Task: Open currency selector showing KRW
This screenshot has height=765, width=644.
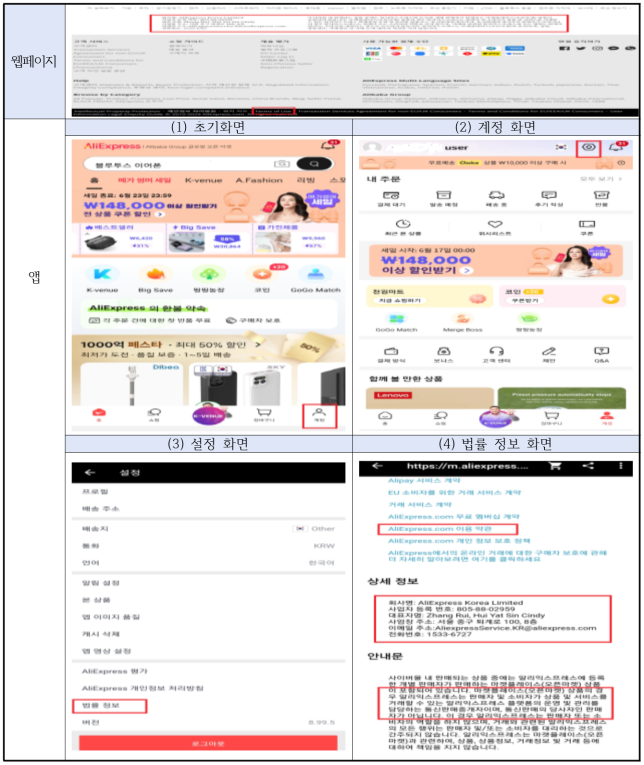Action: point(208,546)
